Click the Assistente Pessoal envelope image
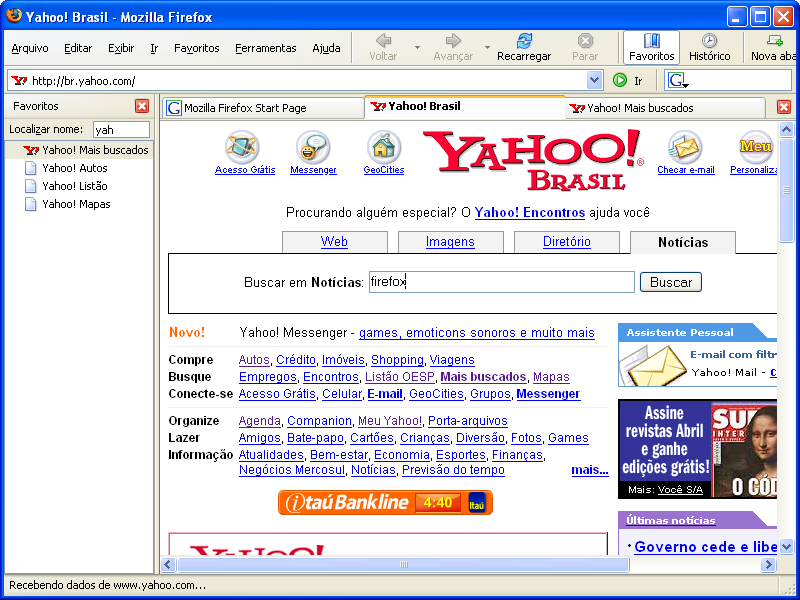This screenshot has height=600, width=800. click(x=653, y=364)
